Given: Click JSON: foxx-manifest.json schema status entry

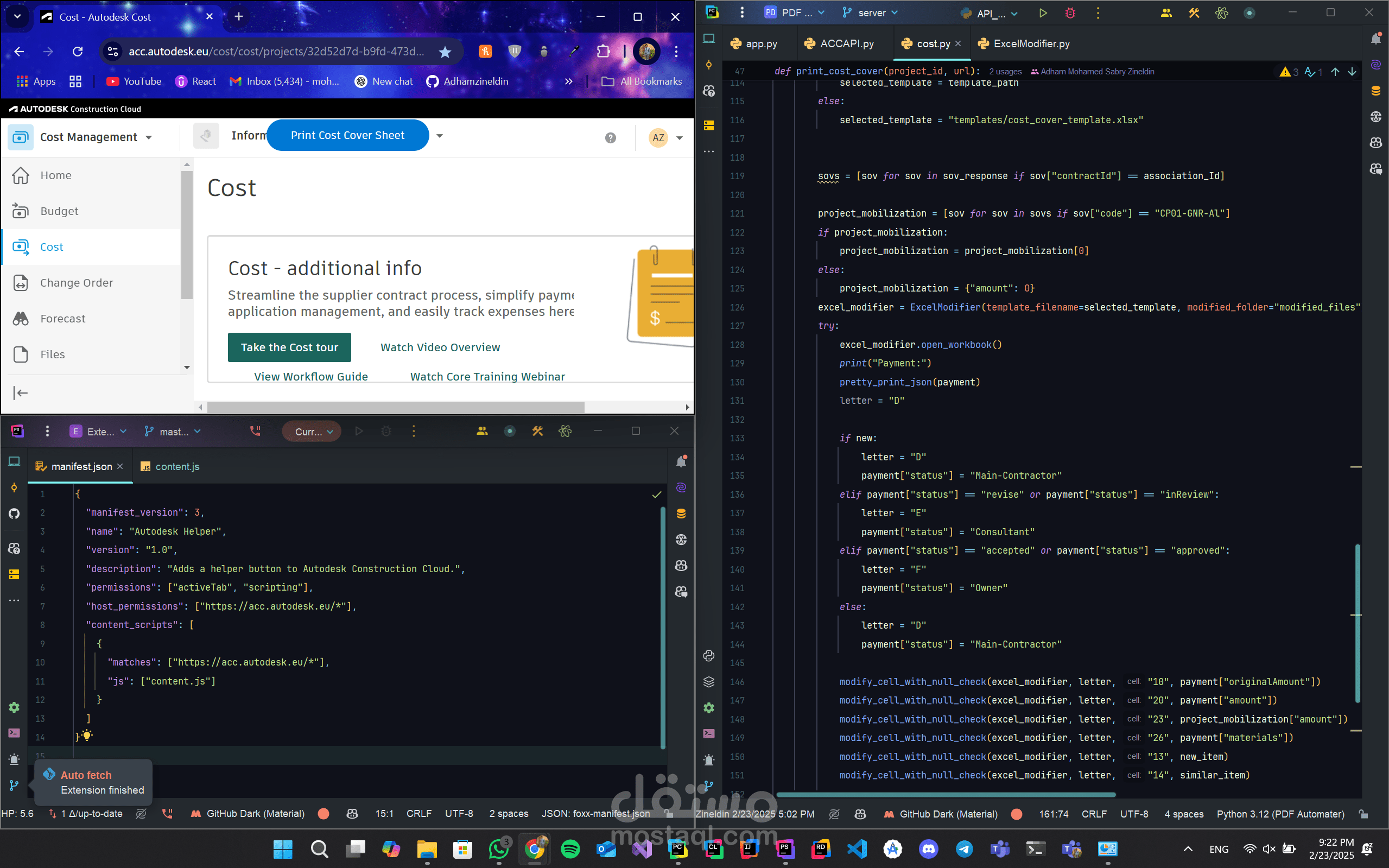Looking at the screenshot, I should pyautogui.click(x=596, y=814).
